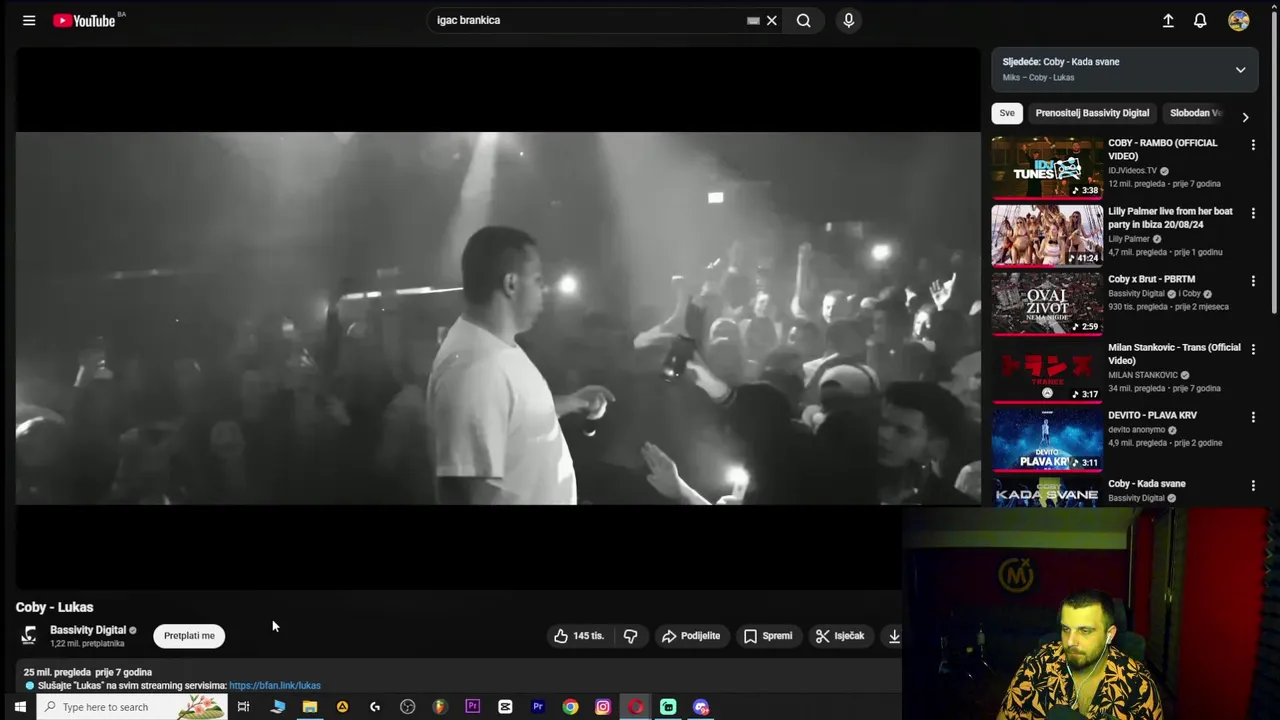Show more filter chips with right arrow

(1245, 117)
